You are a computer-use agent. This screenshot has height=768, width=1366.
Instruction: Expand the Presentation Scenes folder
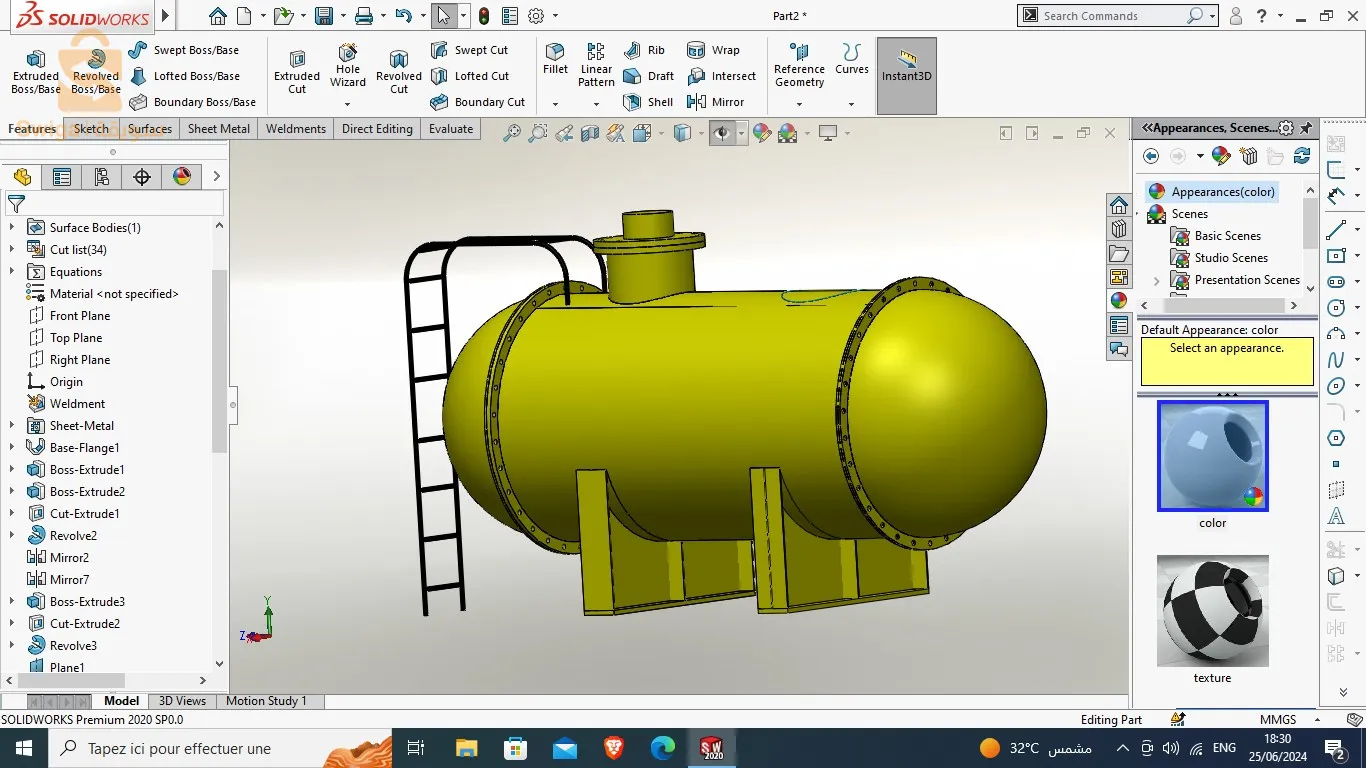coord(1157,280)
